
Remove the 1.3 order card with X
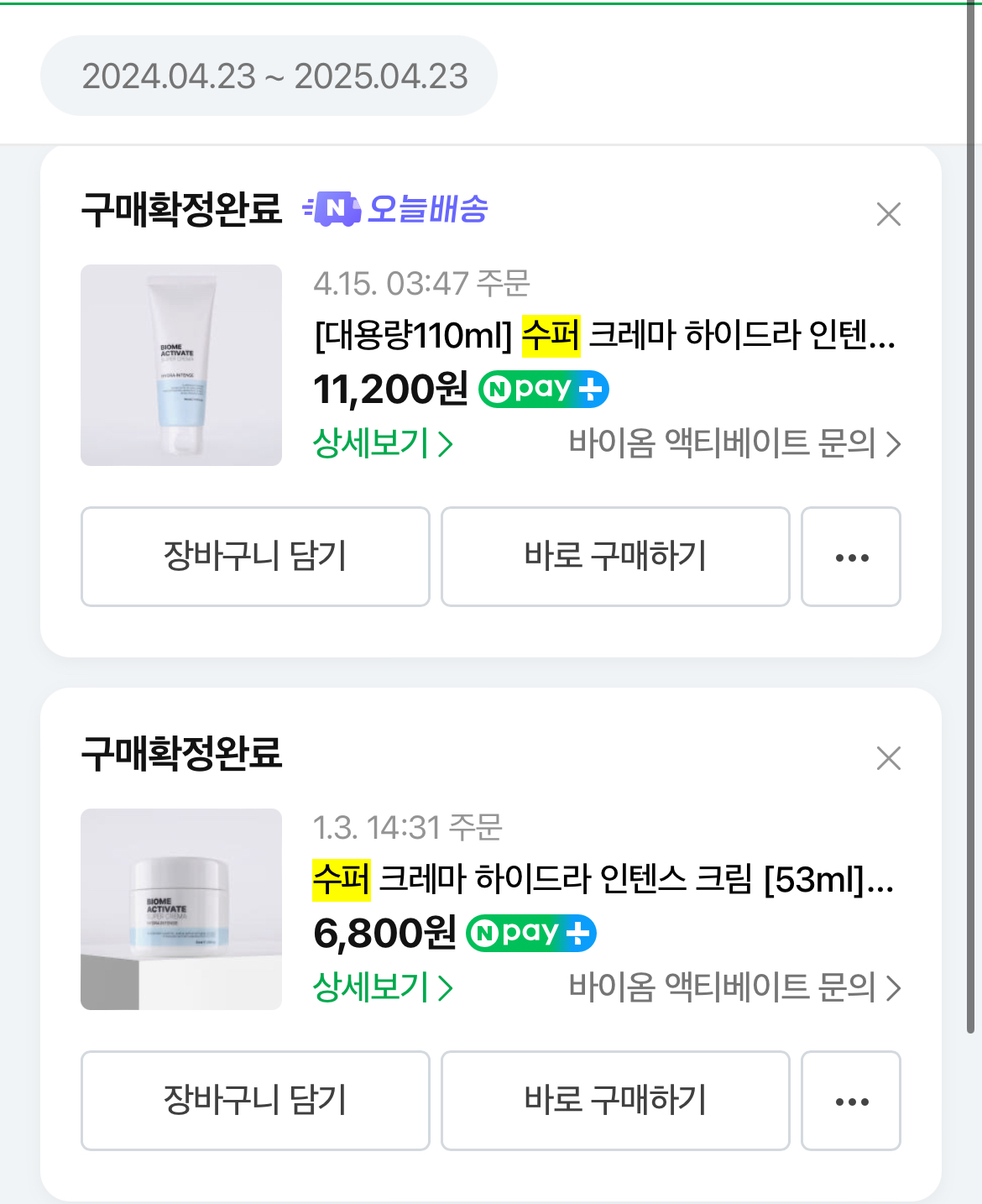(888, 758)
